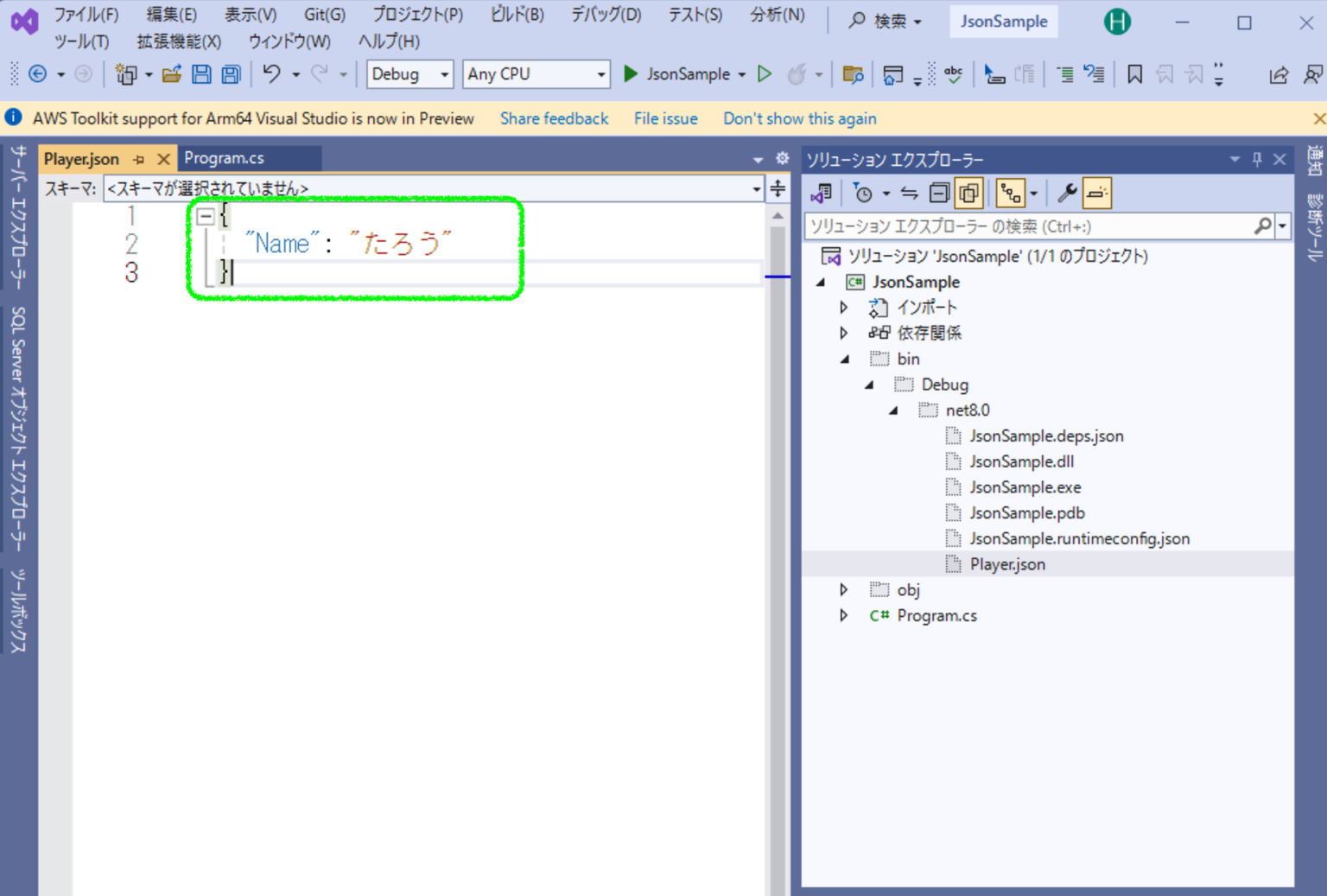Toggle Preview Selected Items button
The height and width of the screenshot is (896, 1327).
pyautogui.click(x=1096, y=194)
